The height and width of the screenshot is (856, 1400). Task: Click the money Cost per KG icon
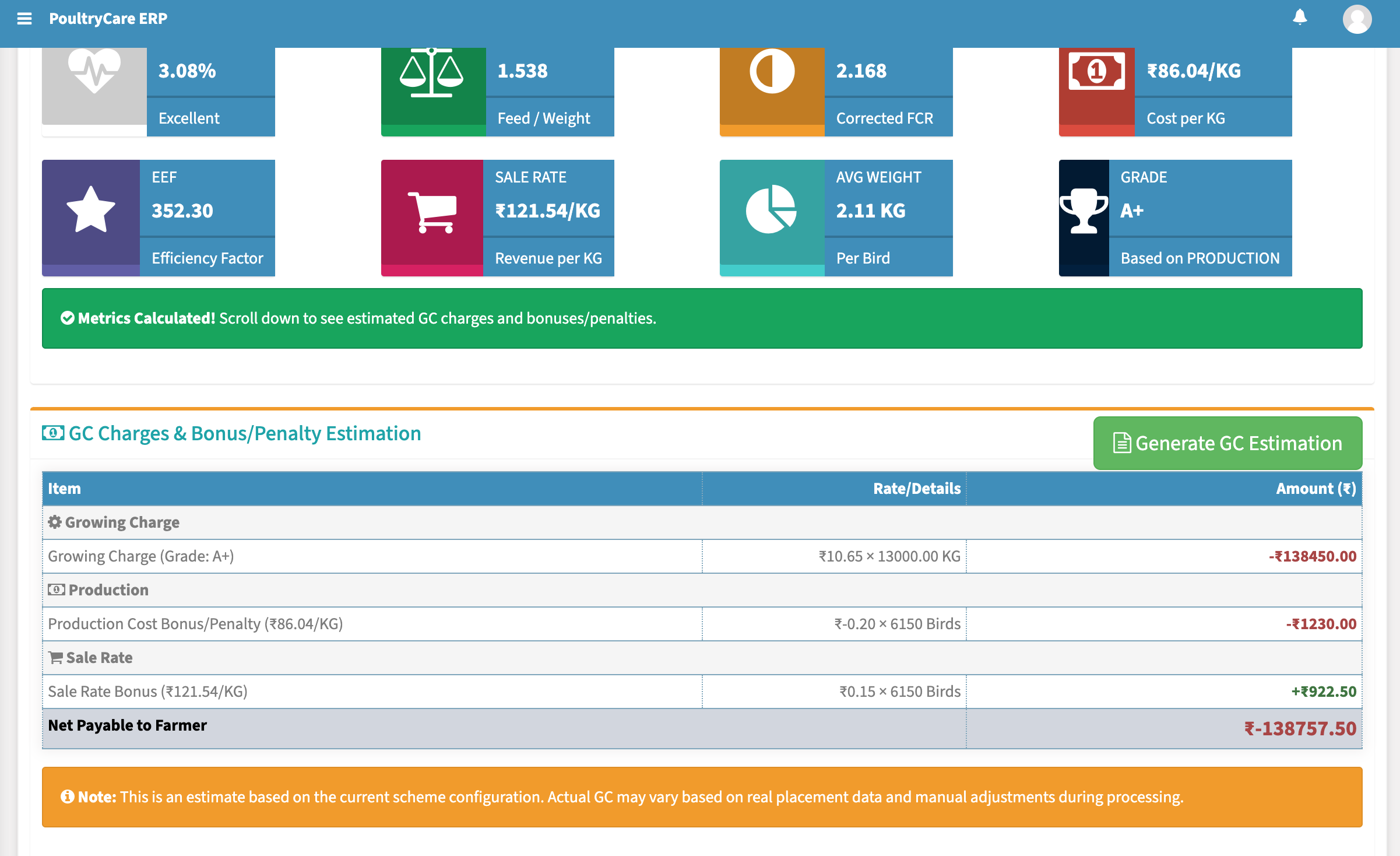coord(1096,72)
